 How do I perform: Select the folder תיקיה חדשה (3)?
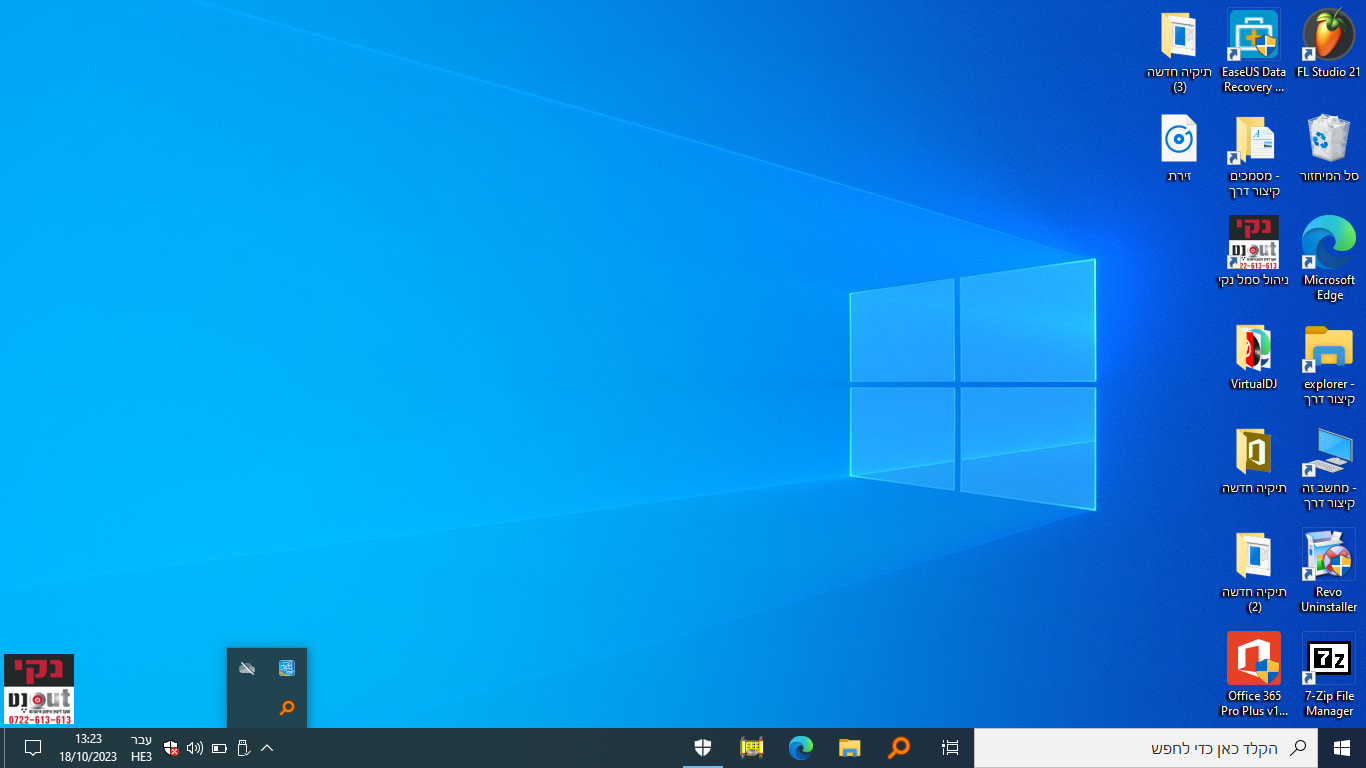pyautogui.click(x=1179, y=52)
